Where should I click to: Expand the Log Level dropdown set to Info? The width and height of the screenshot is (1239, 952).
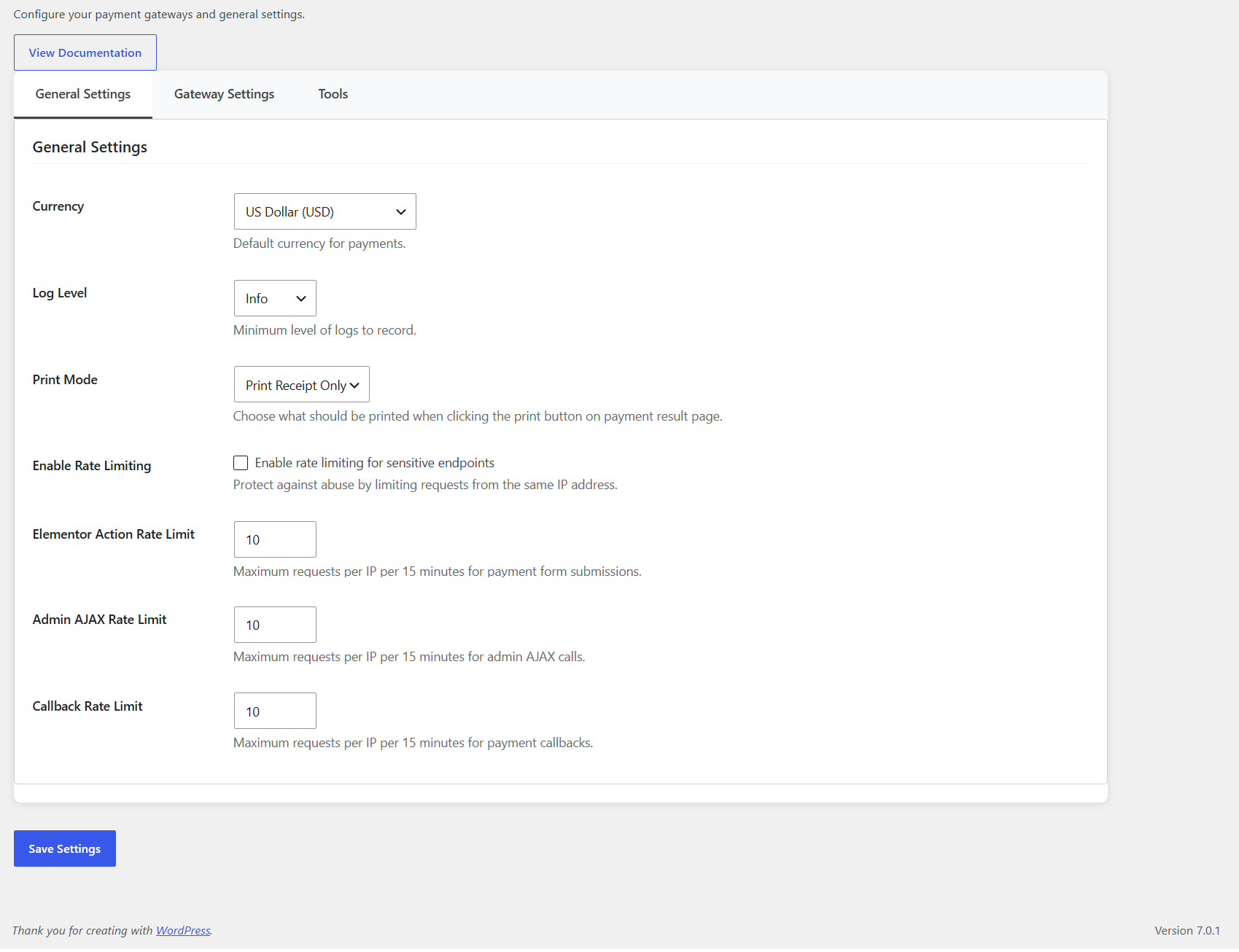[x=275, y=298]
